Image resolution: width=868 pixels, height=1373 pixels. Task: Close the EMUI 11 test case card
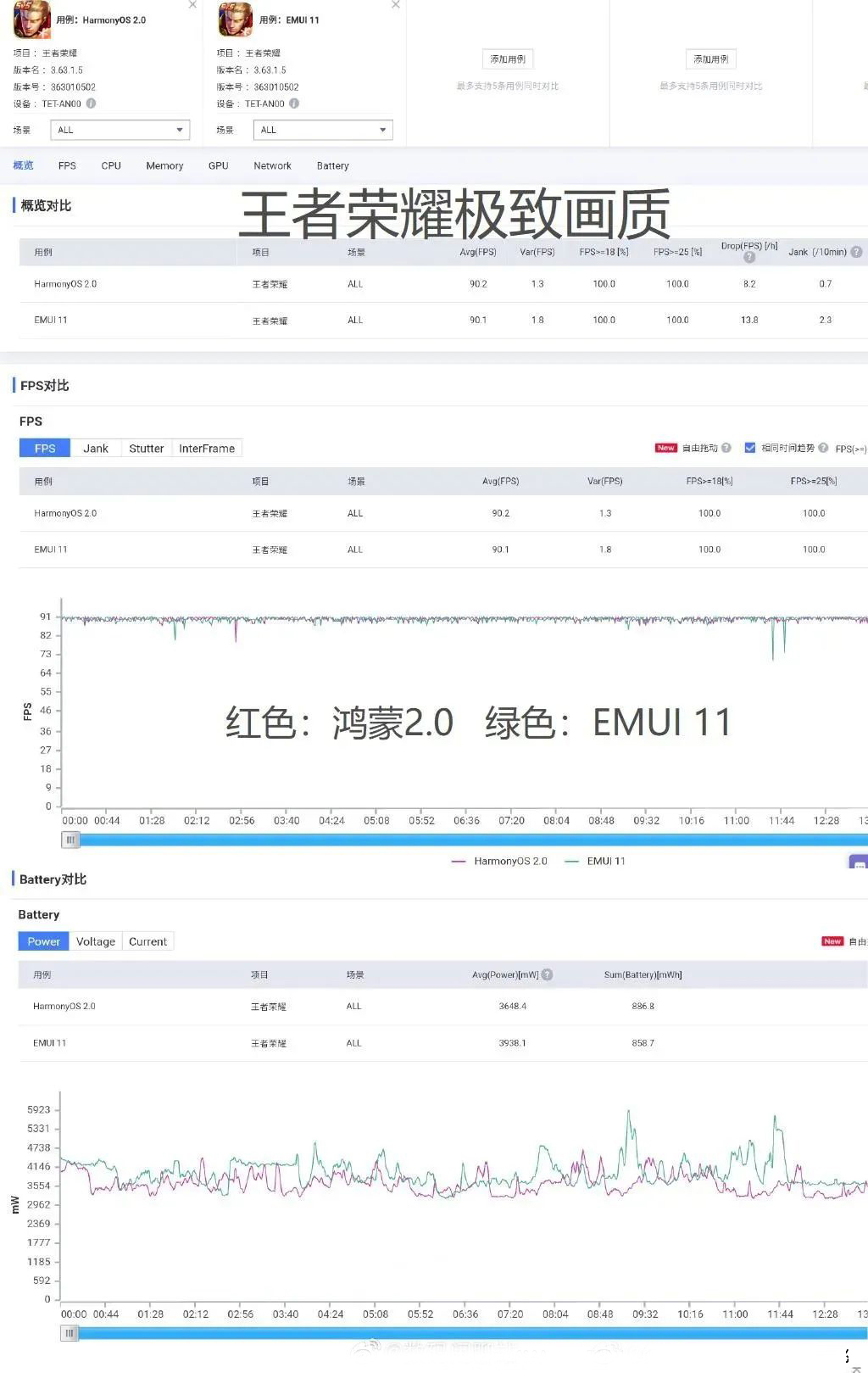tap(396, 4)
